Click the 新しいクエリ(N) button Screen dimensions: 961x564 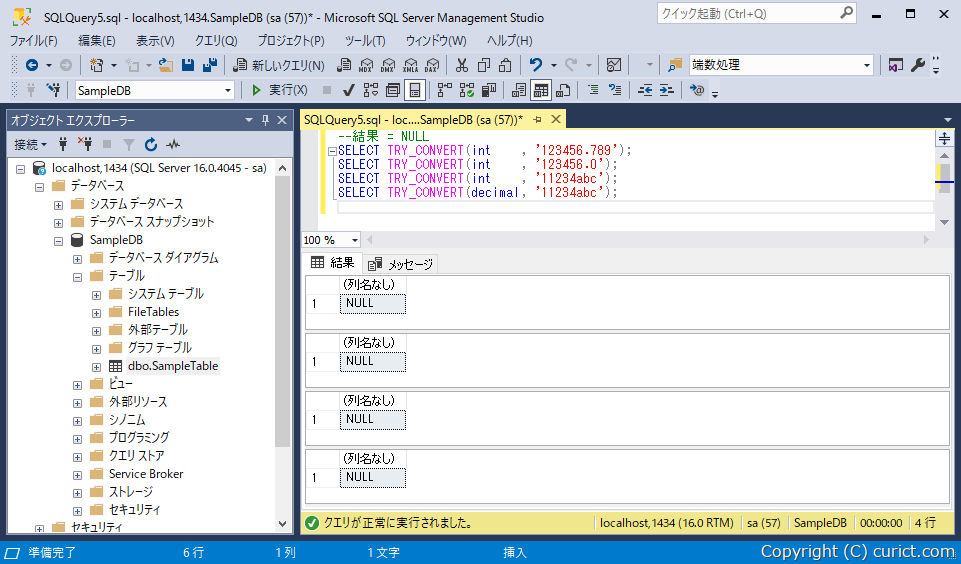(279, 65)
